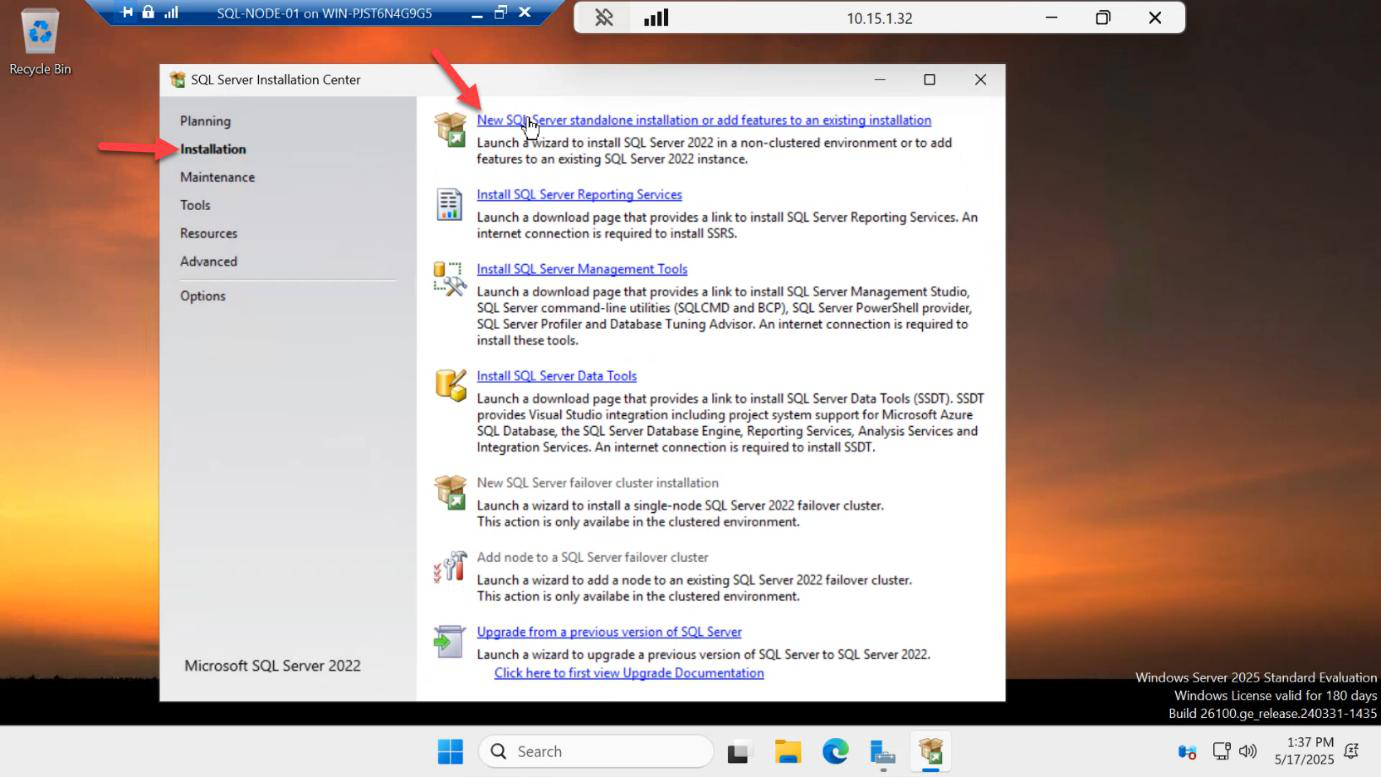Click Upgrade from a previous version link

(609, 632)
